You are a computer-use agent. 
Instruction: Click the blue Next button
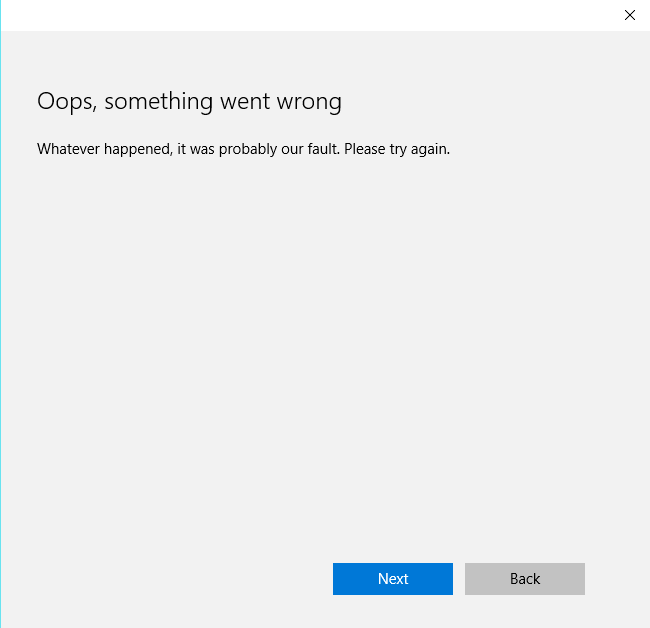click(392, 579)
